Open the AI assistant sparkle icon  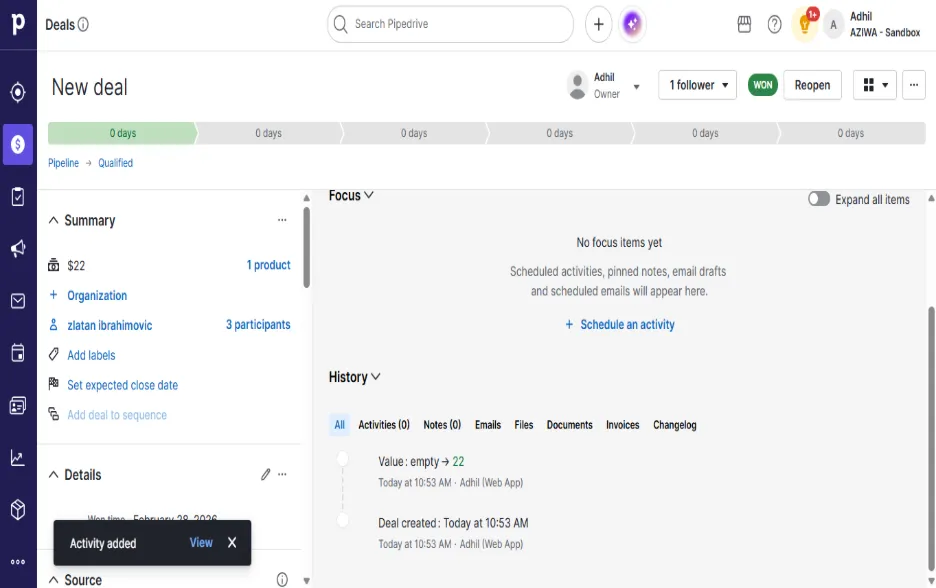click(632, 24)
